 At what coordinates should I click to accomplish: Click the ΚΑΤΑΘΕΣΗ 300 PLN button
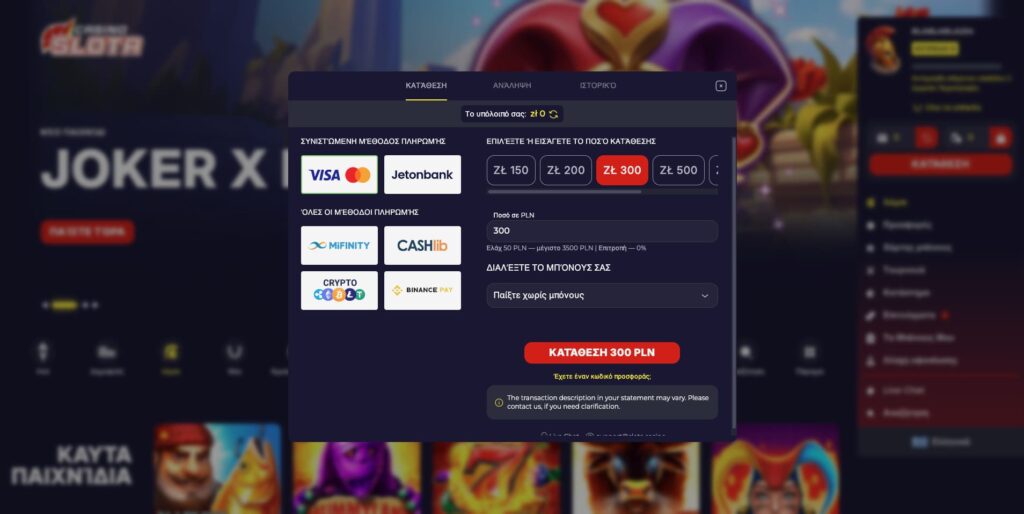(x=601, y=353)
